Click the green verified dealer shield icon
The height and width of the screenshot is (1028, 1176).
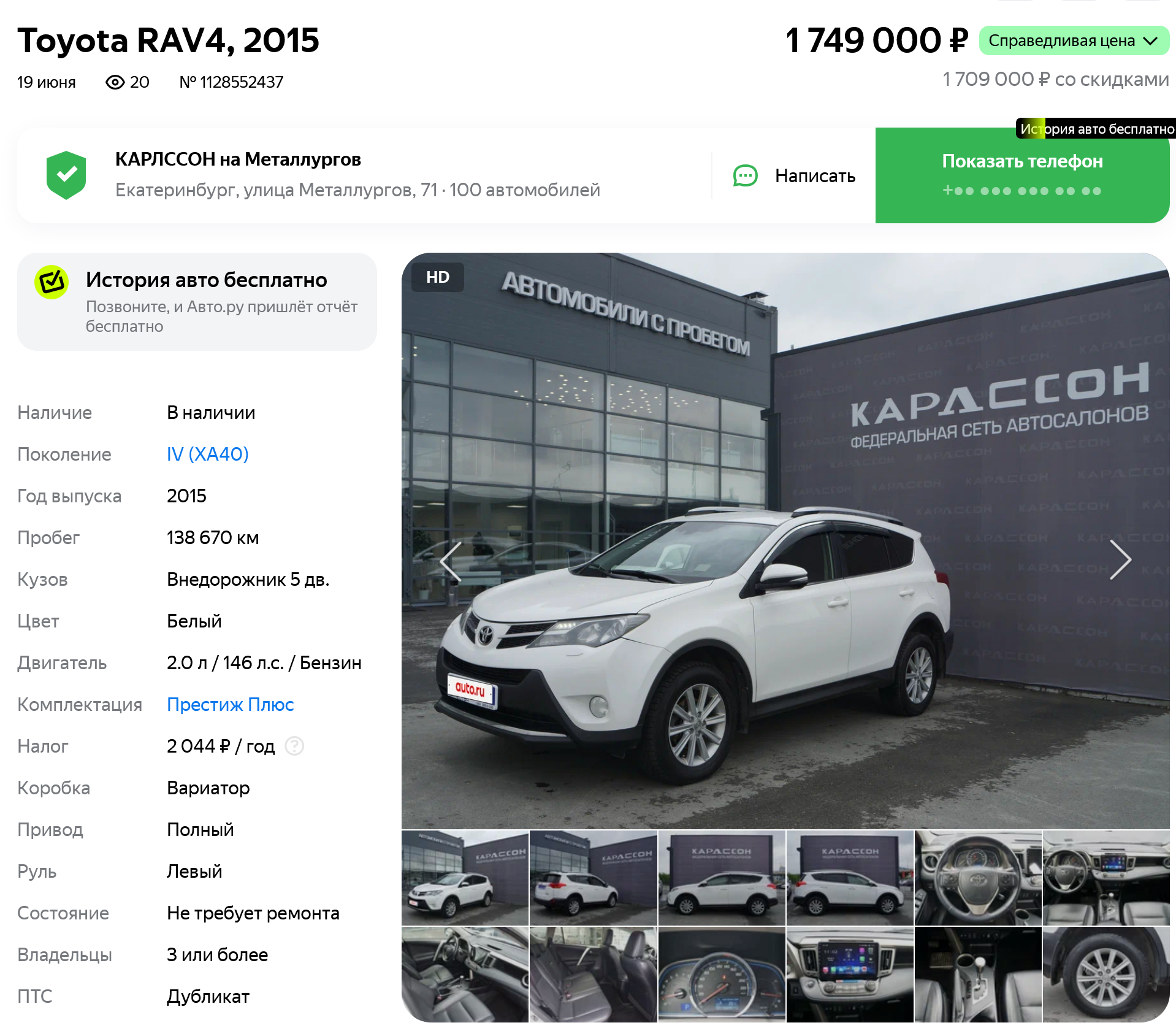pos(66,175)
